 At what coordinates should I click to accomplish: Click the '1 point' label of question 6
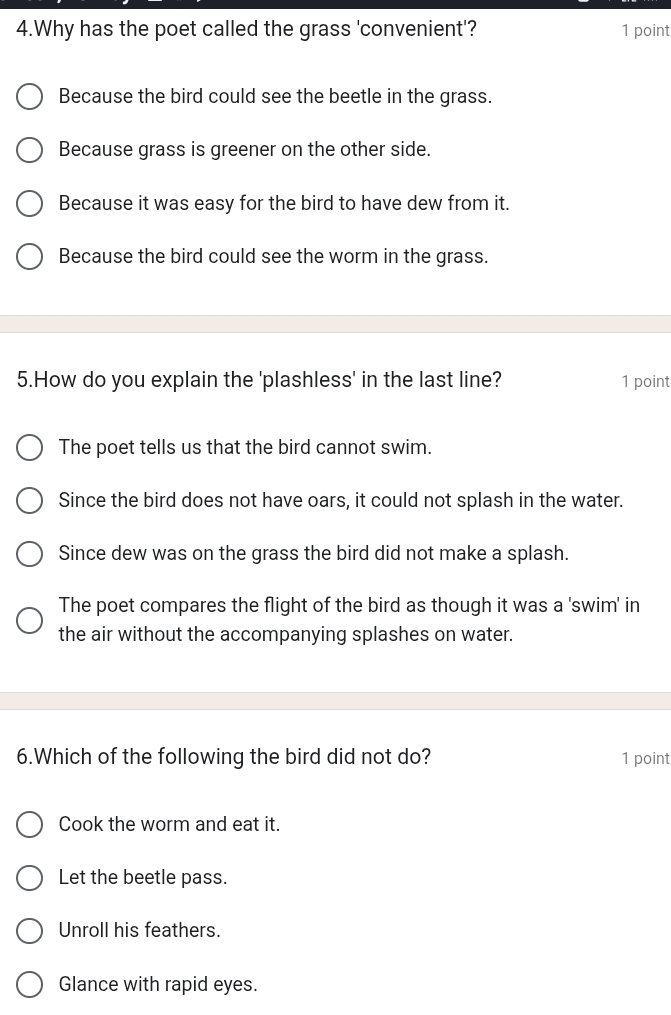point(645,758)
